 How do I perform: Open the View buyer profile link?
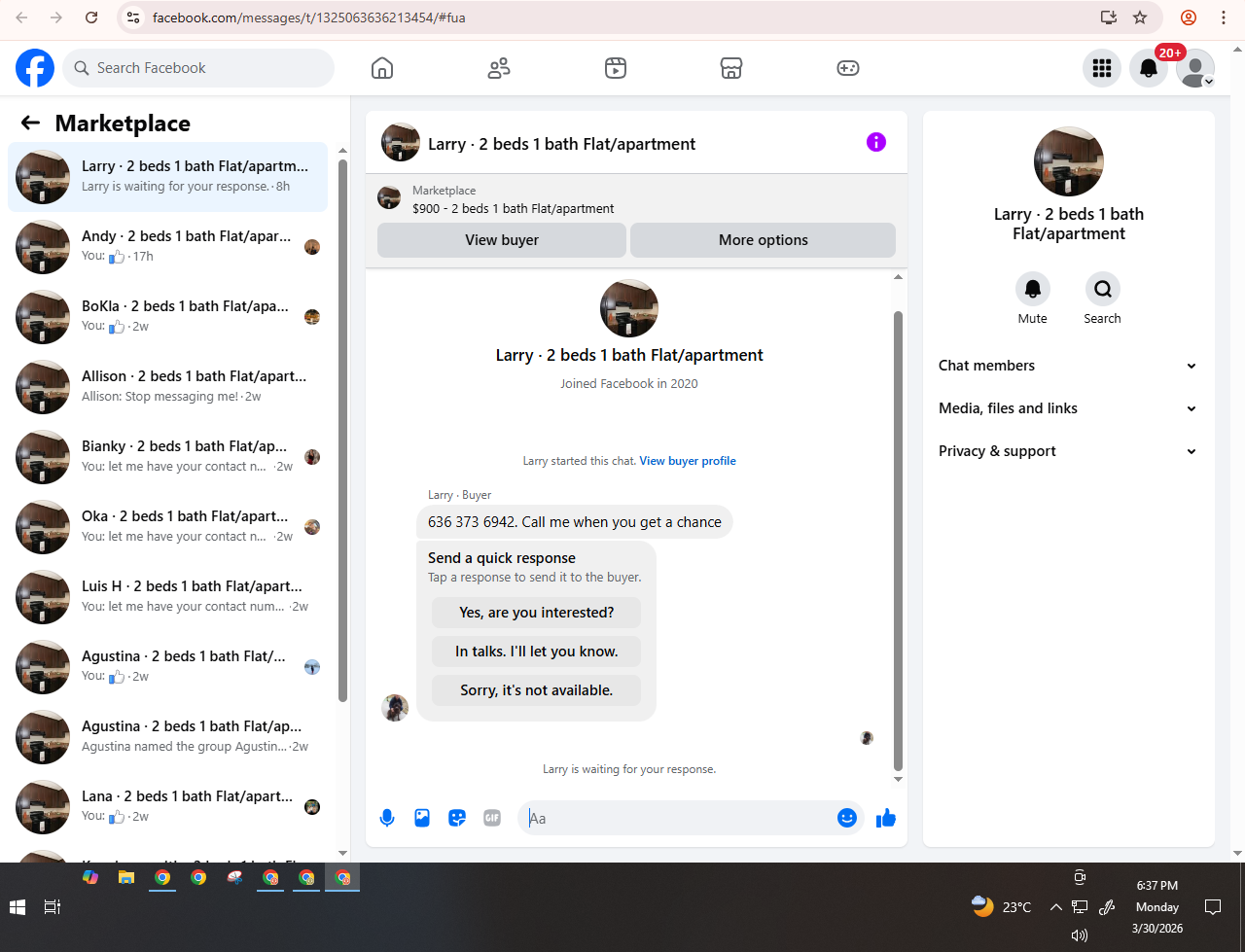click(688, 461)
